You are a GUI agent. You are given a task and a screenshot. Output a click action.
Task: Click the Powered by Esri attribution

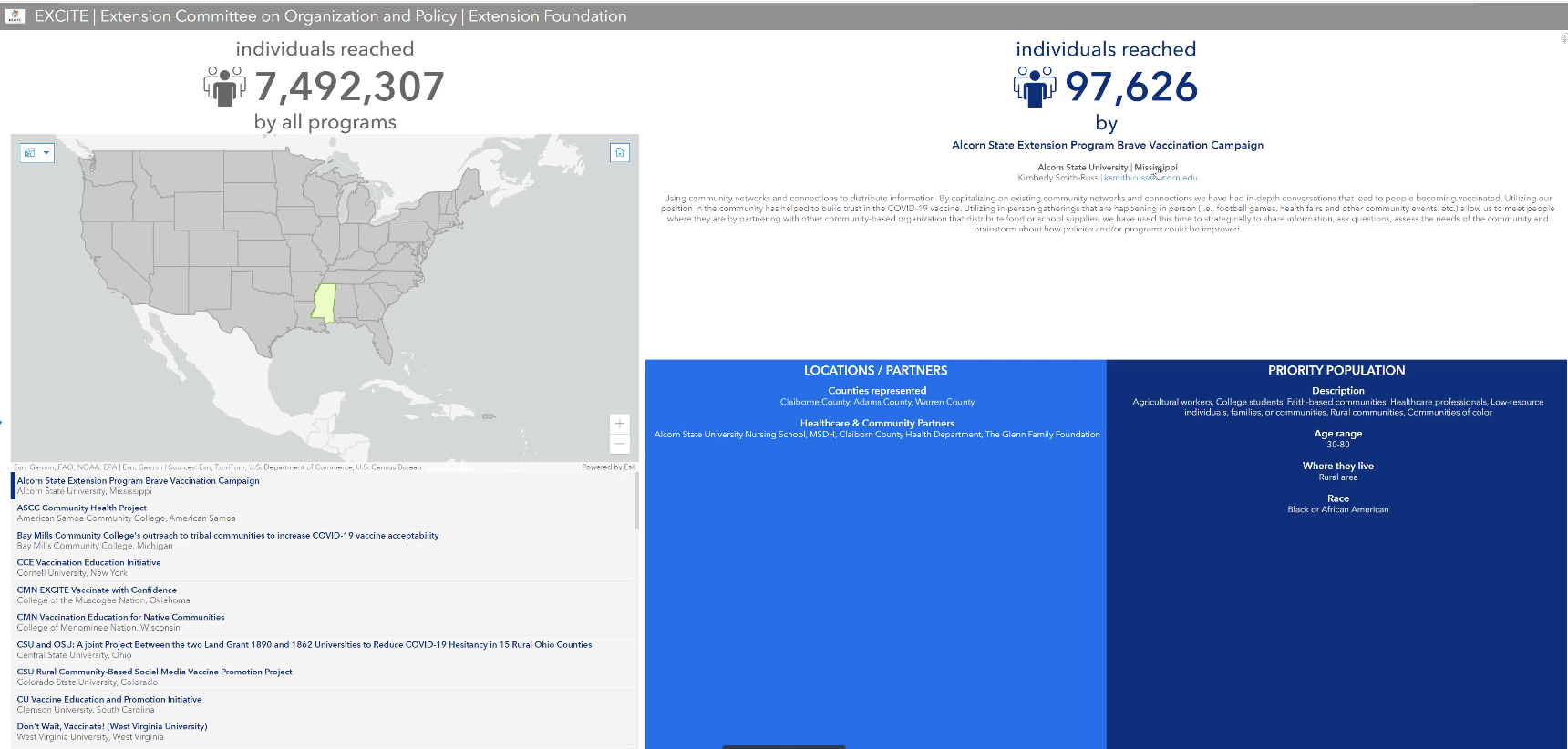(x=608, y=467)
